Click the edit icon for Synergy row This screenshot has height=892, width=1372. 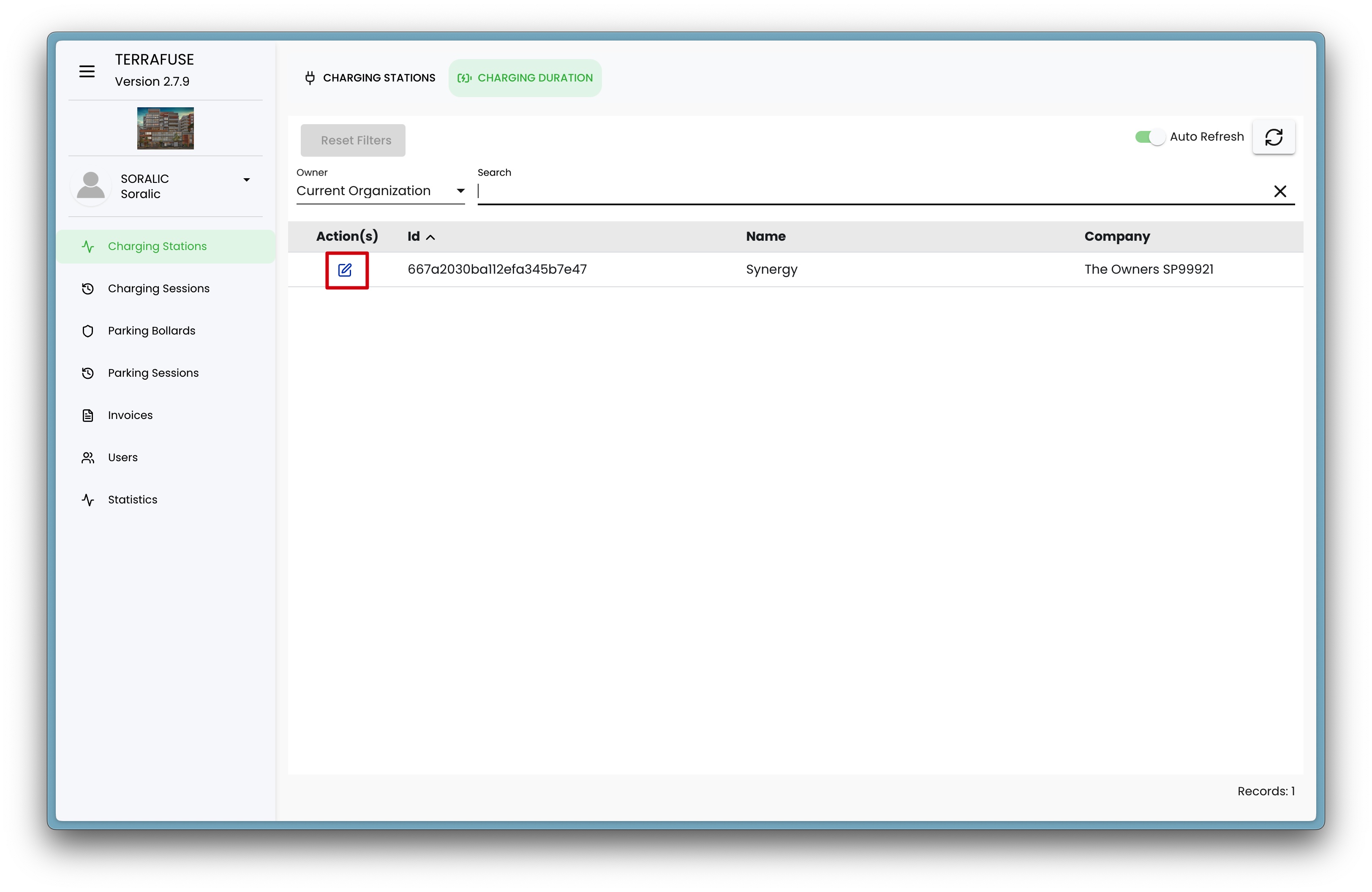pos(345,270)
